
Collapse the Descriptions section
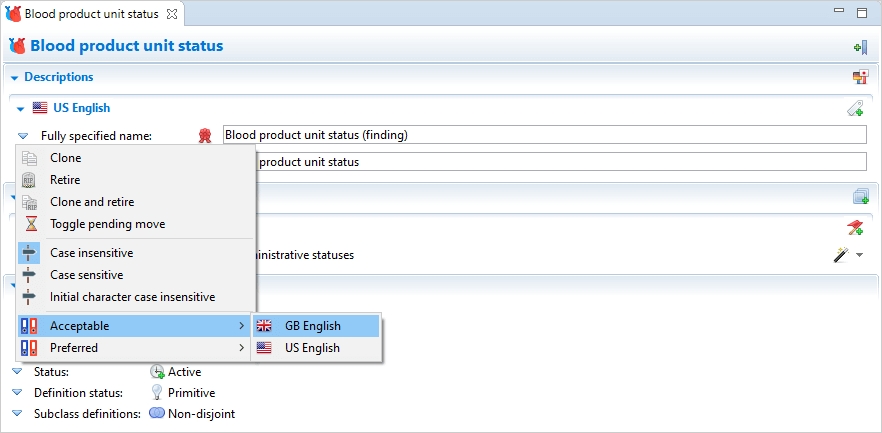click(x=15, y=78)
